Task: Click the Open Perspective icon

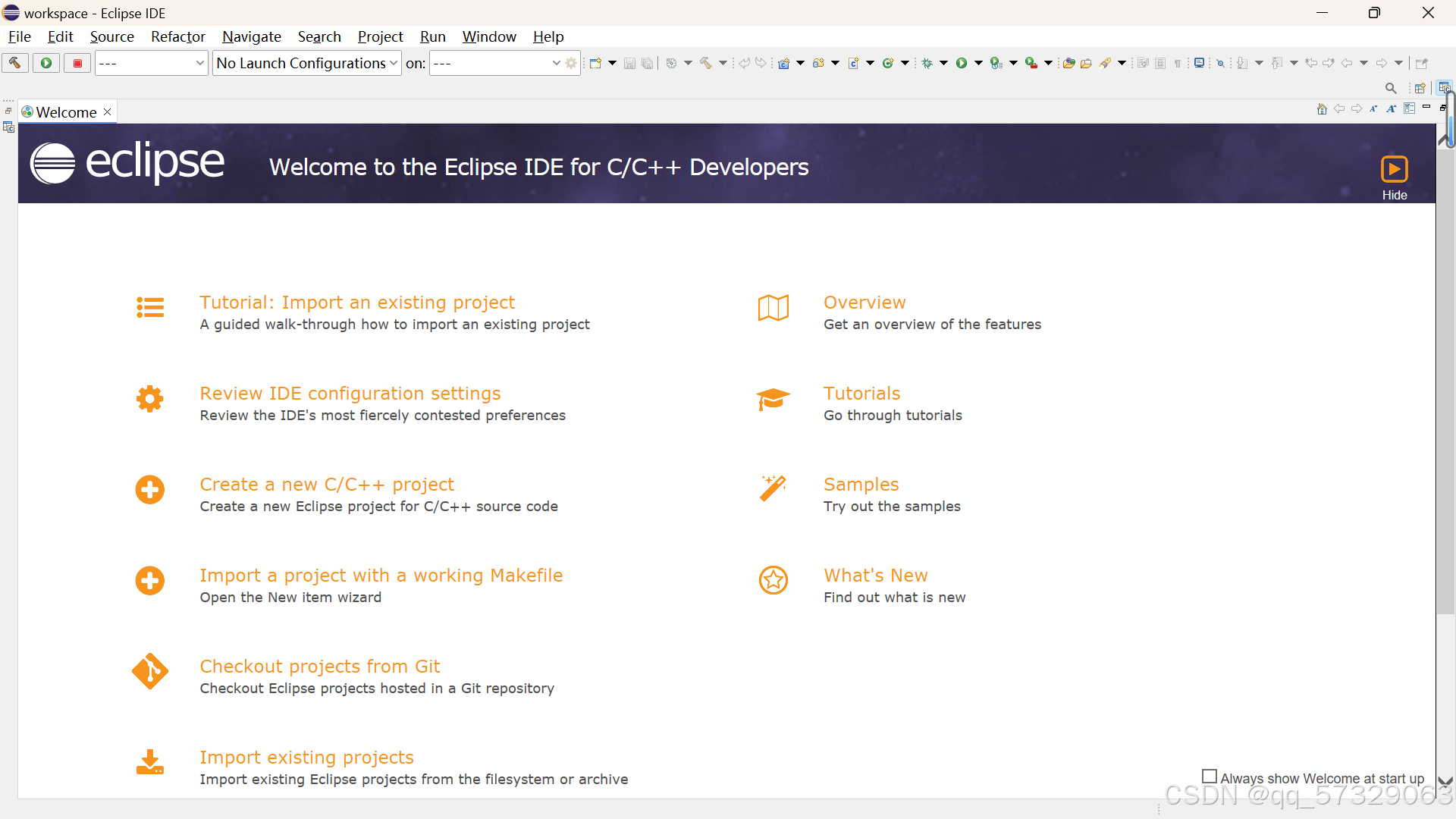Action: (1420, 88)
